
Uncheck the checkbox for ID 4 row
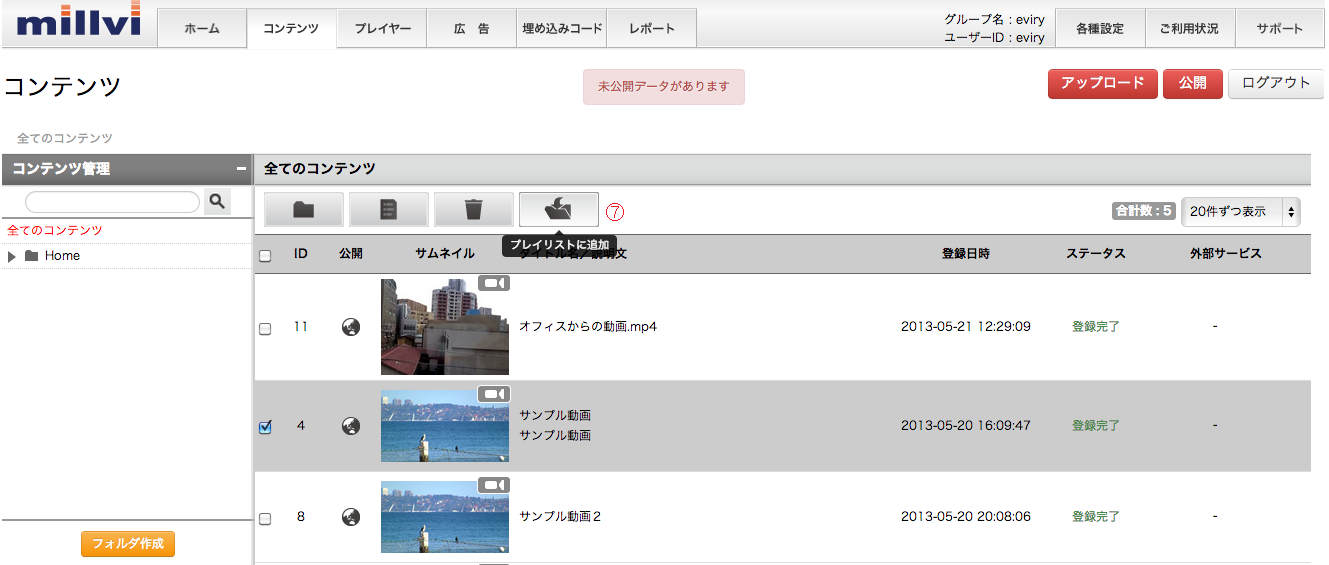[x=265, y=427]
